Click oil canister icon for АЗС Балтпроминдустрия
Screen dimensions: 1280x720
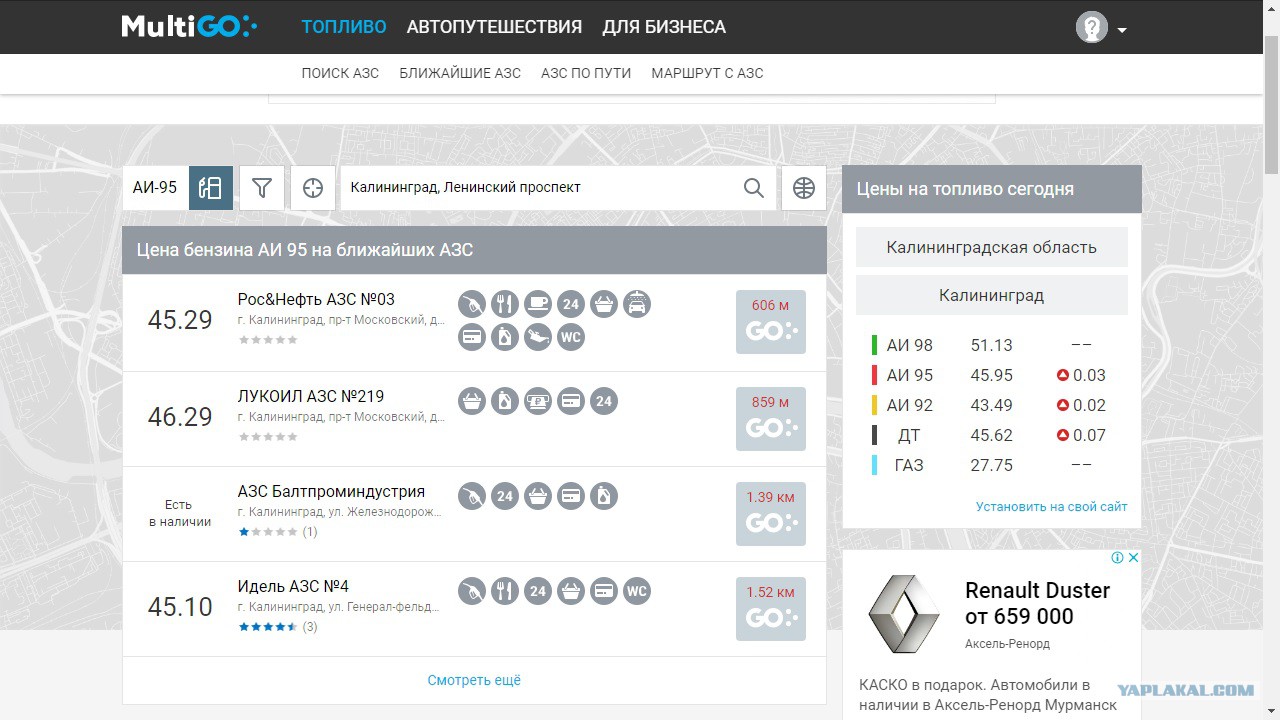(x=604, y=496)
